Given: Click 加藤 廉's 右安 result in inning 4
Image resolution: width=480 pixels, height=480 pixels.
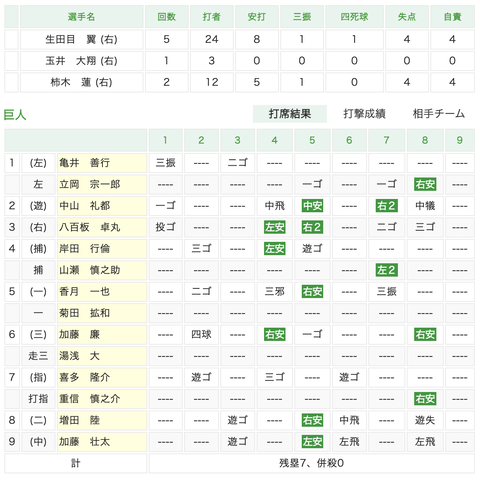Looking at the screenshot, I should (274, 334).
